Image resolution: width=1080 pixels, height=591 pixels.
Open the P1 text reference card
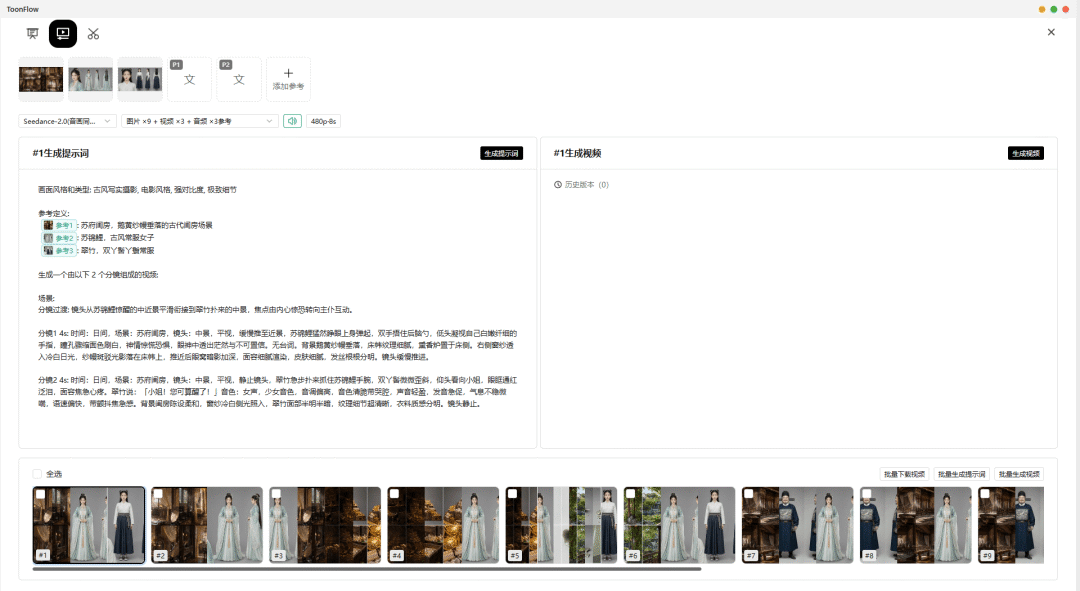tap(189, 79)
